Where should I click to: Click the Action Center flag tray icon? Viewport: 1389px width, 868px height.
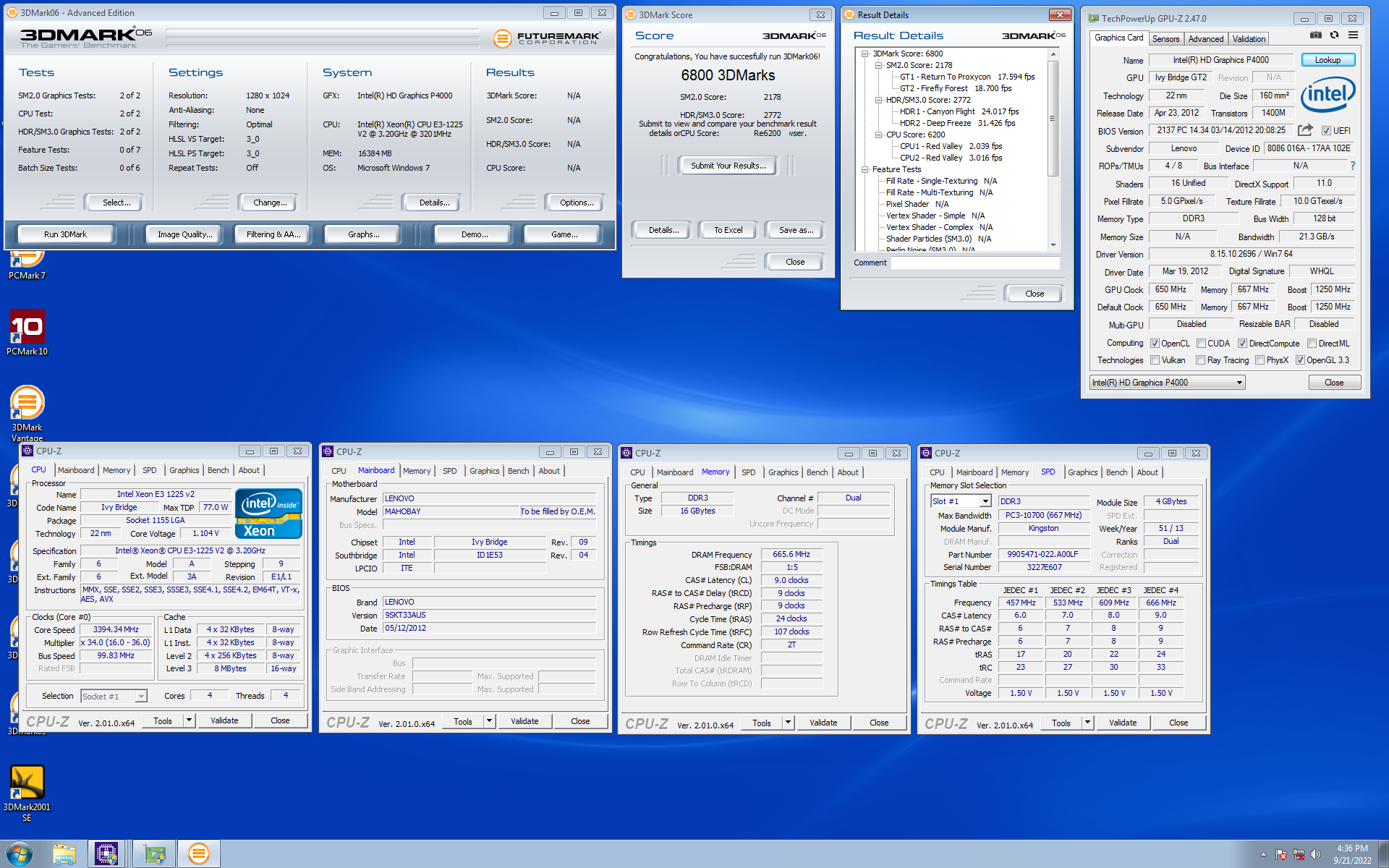coord(1281,854)
